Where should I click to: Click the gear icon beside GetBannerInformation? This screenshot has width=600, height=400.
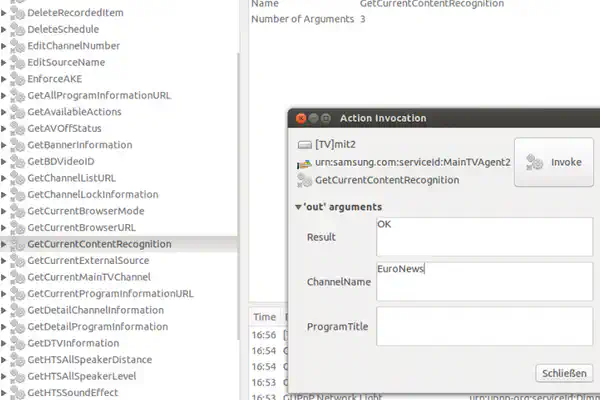point(17,145)
